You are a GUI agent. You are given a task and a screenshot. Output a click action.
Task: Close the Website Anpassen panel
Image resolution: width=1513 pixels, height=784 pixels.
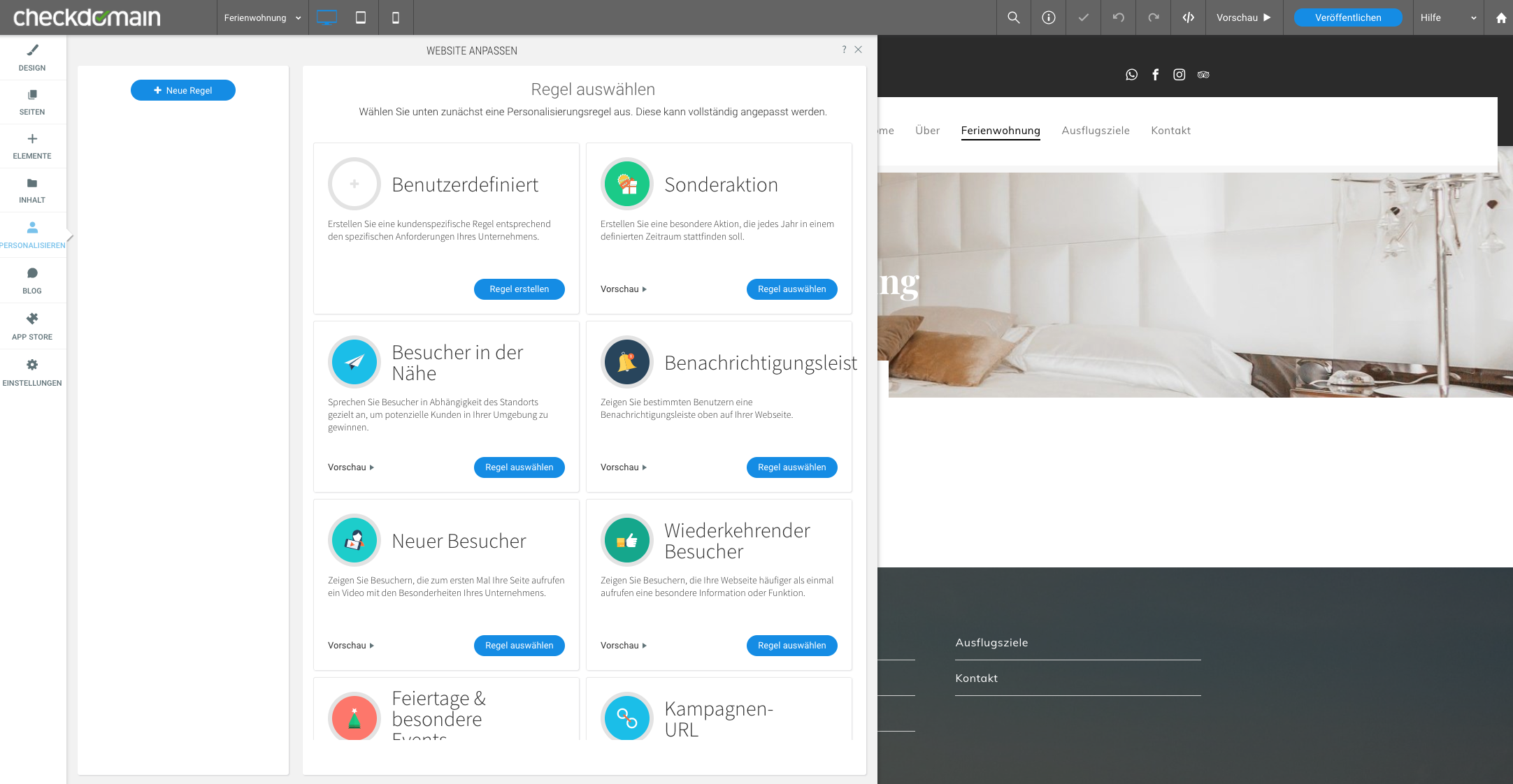click(x=858, y=50)
